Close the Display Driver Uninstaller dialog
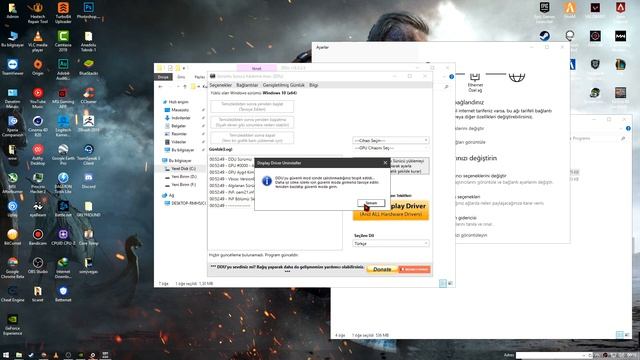 pos(385,163)
